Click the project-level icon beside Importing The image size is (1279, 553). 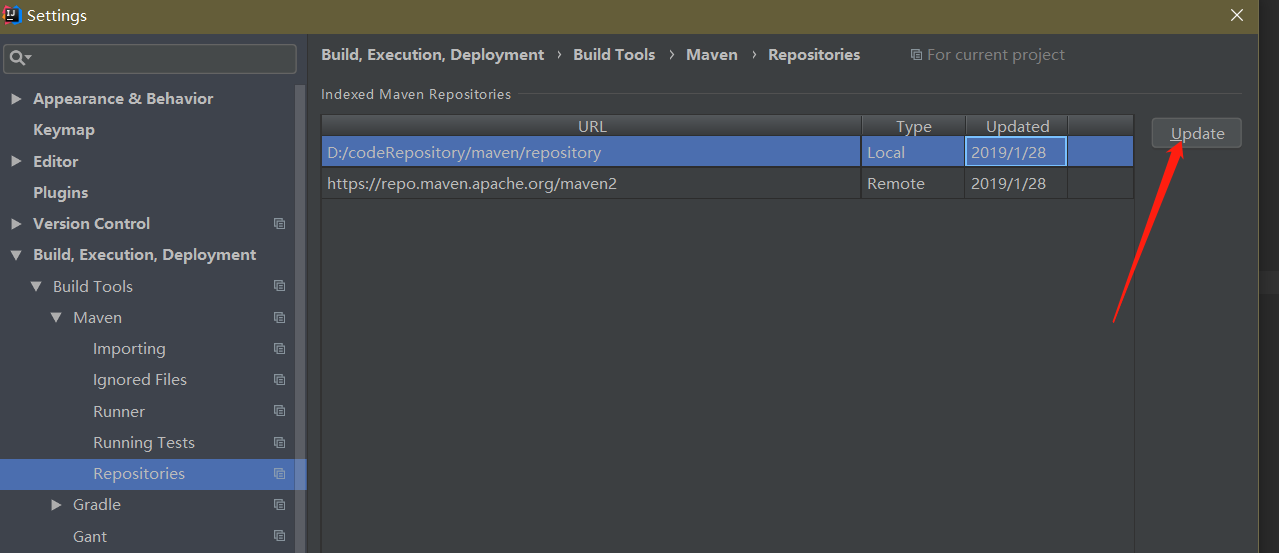[279, 349]
